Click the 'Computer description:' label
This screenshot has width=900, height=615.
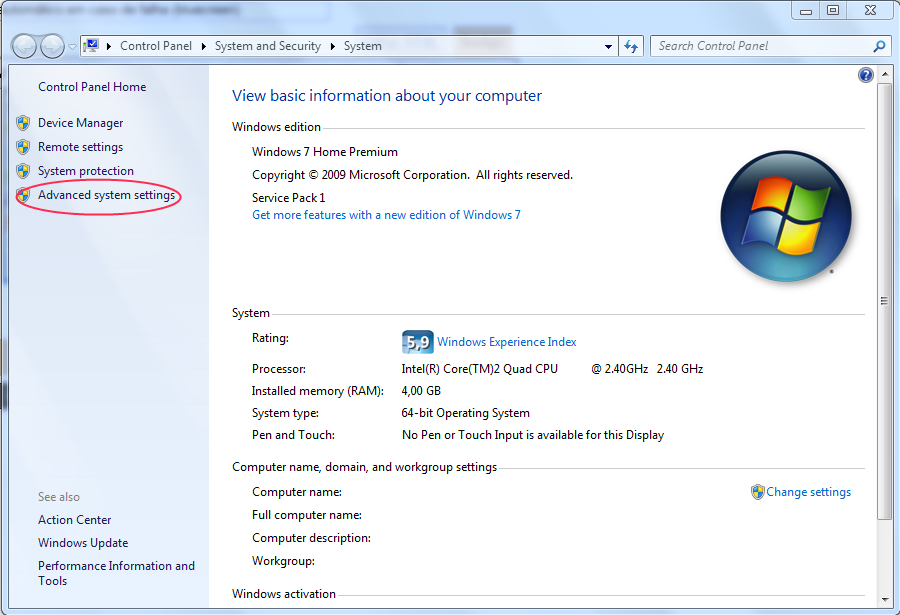pyautogui.click(x=311, y=538)
